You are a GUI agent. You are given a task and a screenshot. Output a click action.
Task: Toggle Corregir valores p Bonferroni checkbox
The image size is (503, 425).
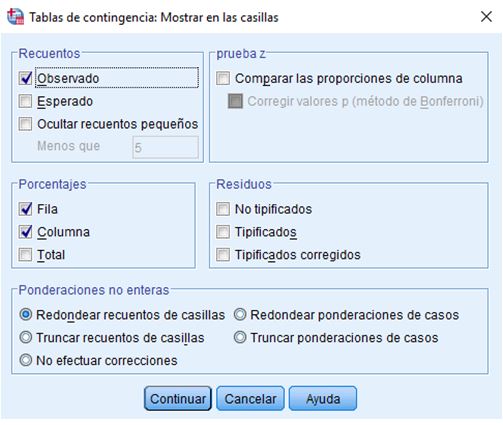coord(235,101)
